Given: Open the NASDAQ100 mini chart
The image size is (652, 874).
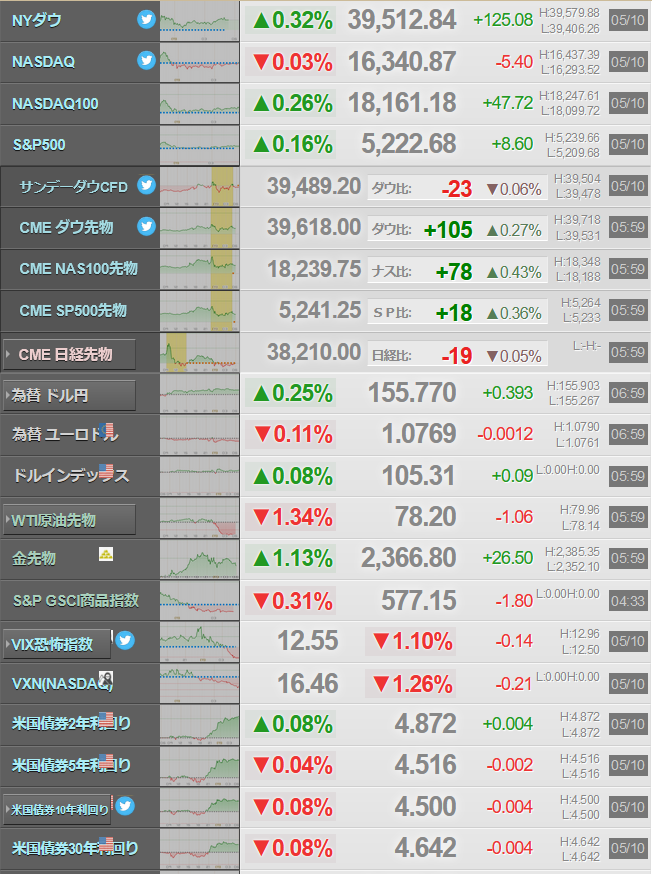Looking at the screenshot, I should click(x=200, y=104).
